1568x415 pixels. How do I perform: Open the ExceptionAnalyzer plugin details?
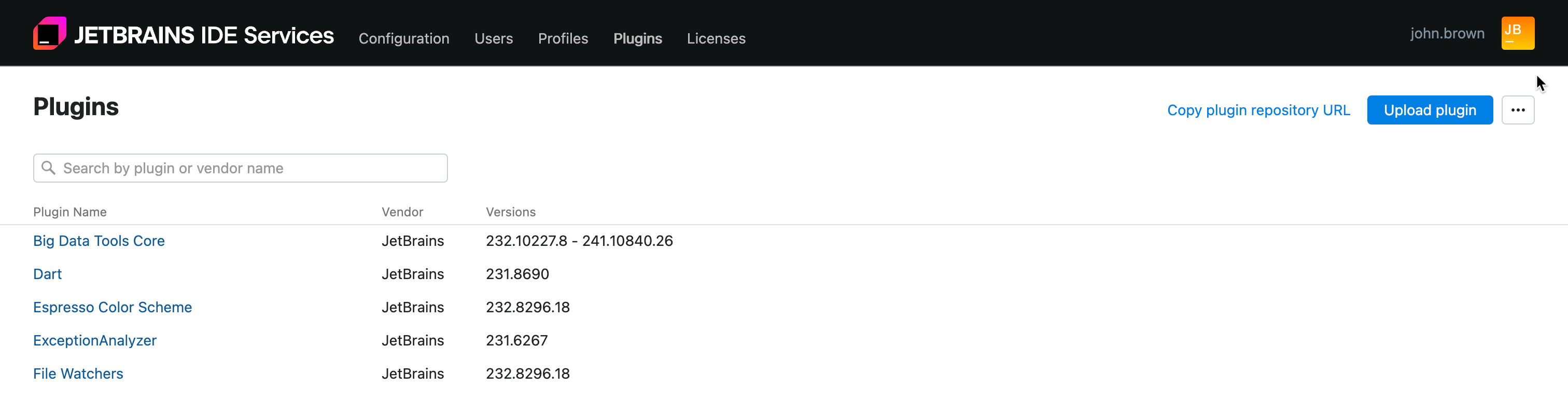coord(94,341)
